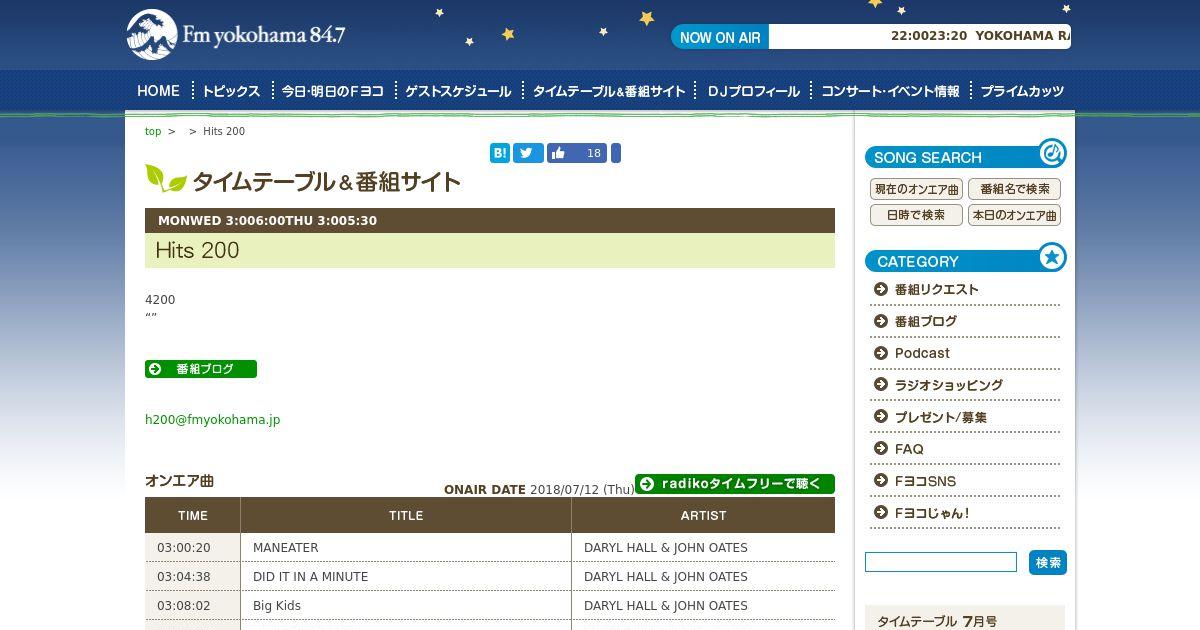
Task: Share the page with the Twitter bird icon
Action: click(528, 153)
